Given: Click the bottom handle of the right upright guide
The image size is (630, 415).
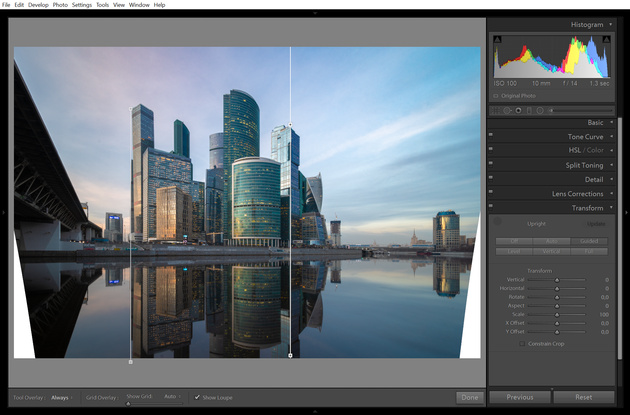Looking at the screenshot, I should 290,356.
